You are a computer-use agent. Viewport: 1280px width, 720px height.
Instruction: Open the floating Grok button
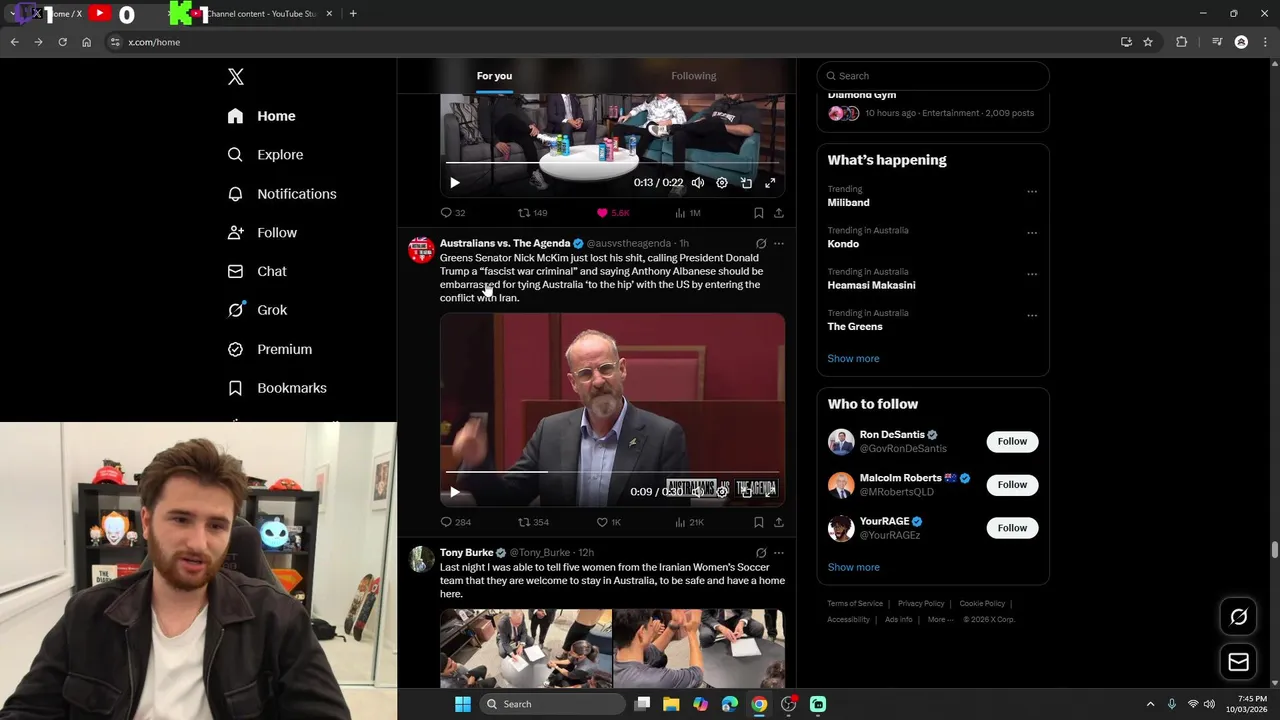pyautogui.click(x=1238, y=617)
